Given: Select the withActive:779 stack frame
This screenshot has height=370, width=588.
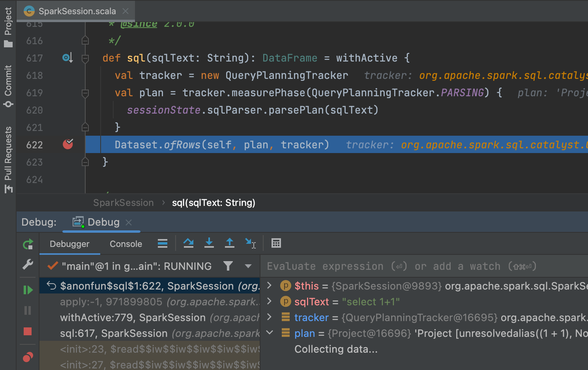Looking at the screenshot, I should (150, 318).
